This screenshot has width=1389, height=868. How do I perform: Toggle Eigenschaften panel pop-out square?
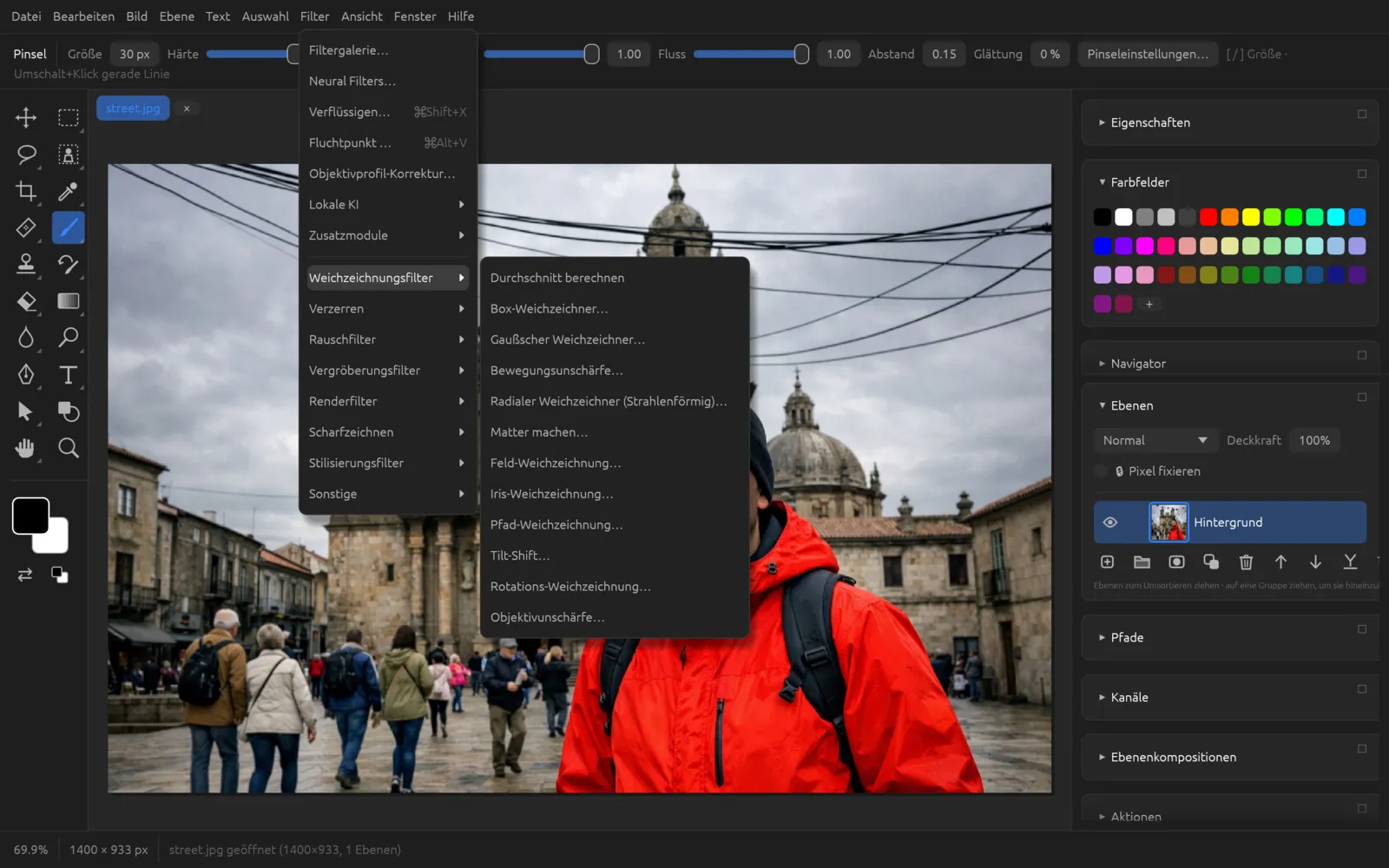[1361, 114]
